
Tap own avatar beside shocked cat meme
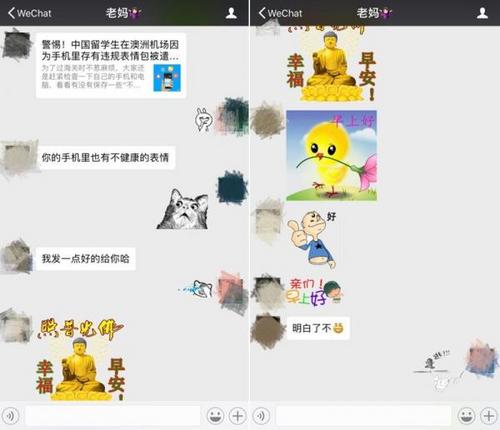point(232,187)
